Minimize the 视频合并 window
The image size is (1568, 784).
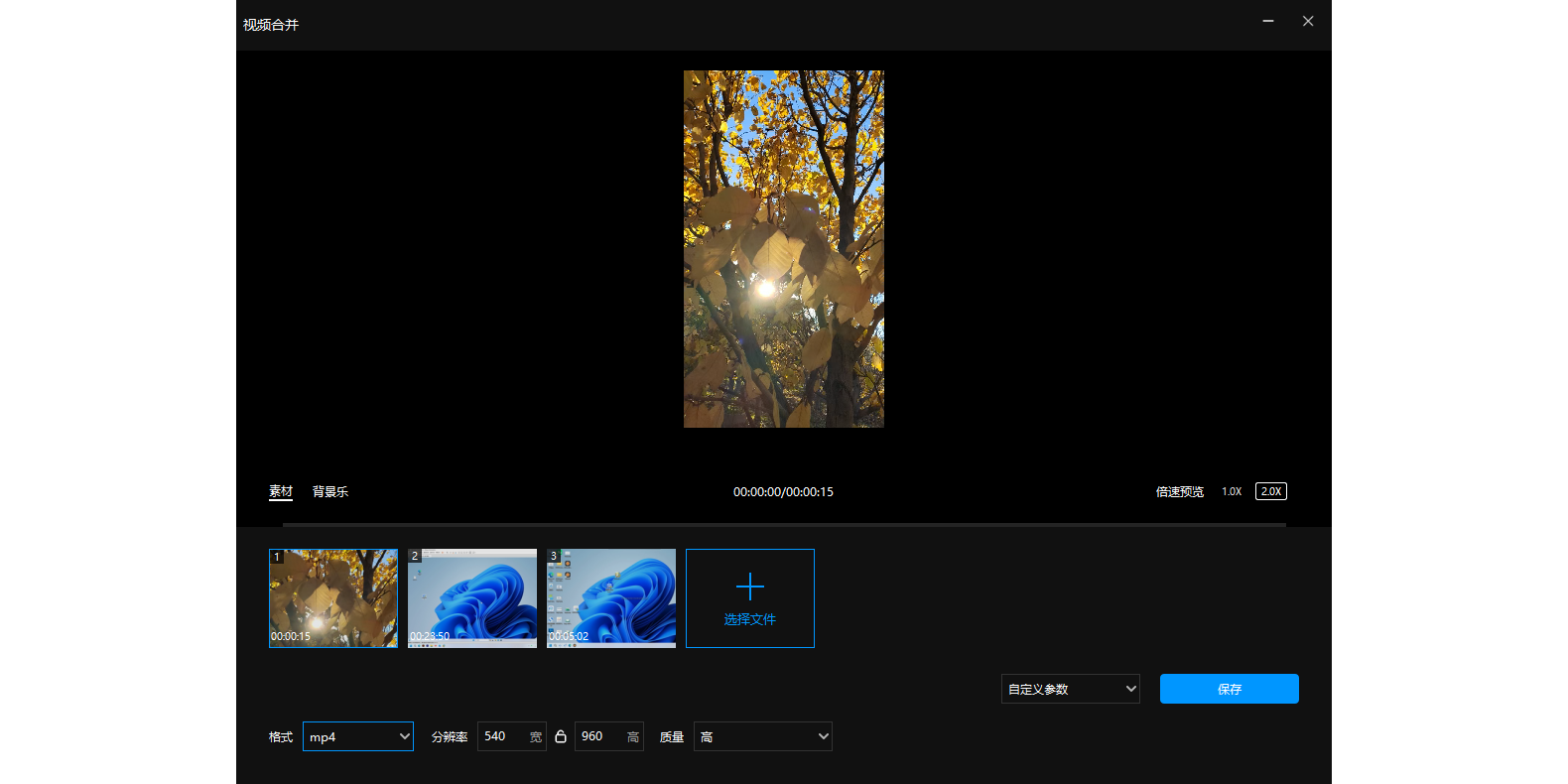point(1267,21)
